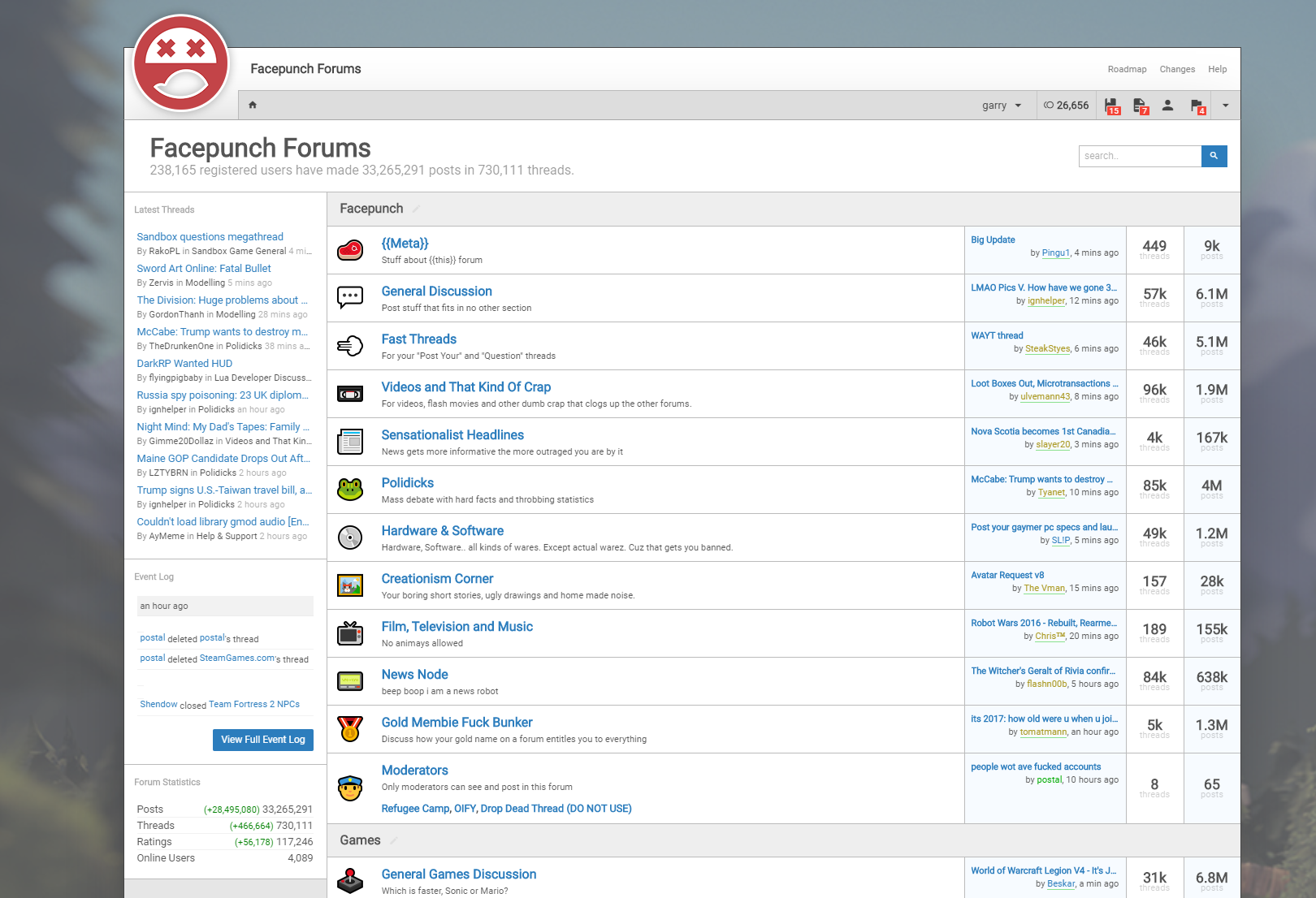The image size is (1316, 898).
Task: Open Maine GOP Candidate Drops Out thread
Action: [x=223, y=459]
